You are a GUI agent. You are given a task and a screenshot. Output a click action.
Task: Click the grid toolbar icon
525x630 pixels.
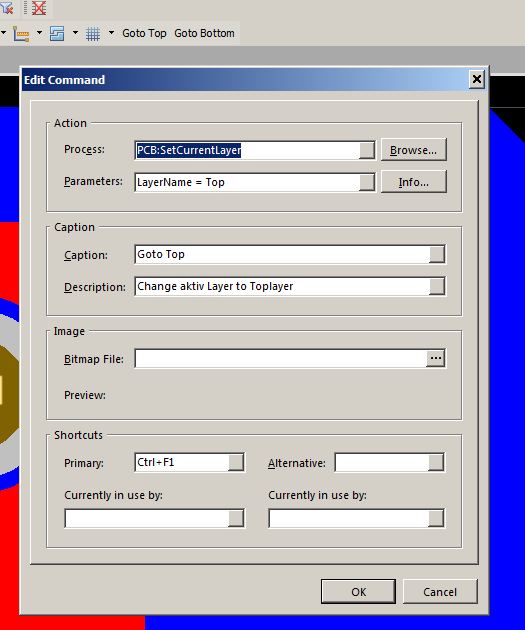point(93,34)
